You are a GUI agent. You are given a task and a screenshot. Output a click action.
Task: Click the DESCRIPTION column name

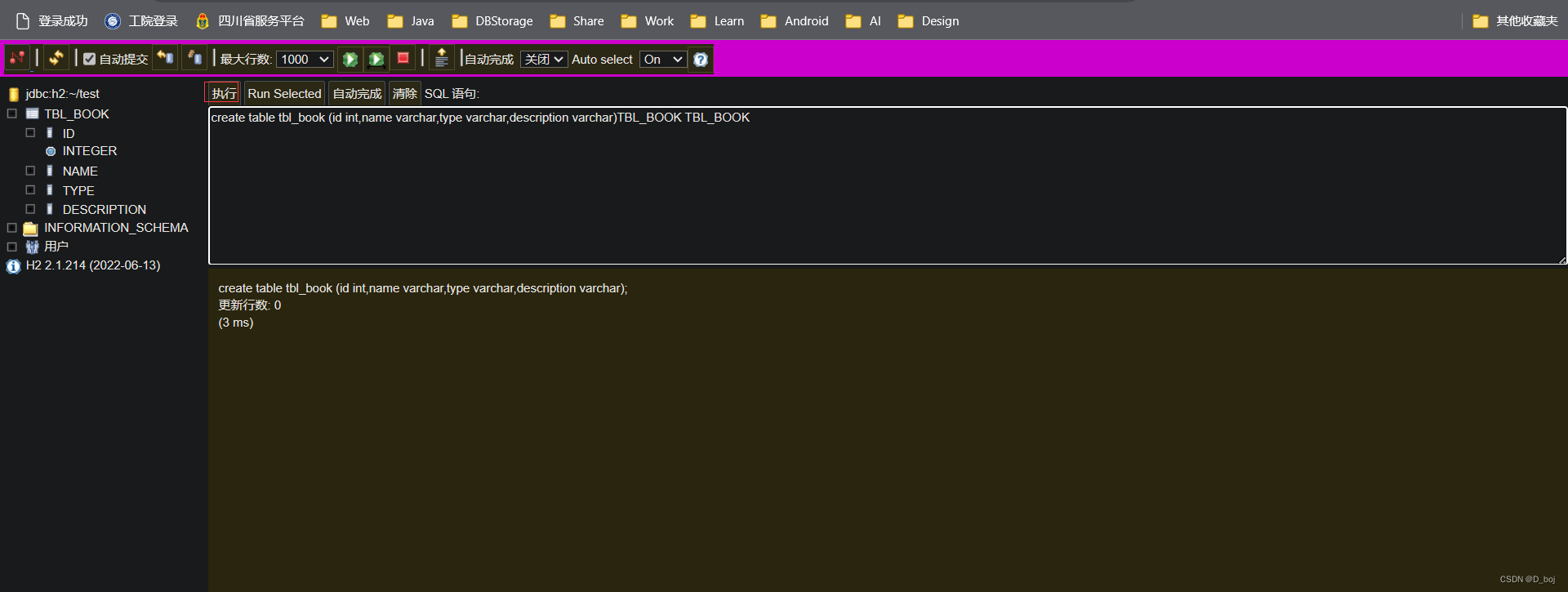pyautogui.click(x=105, y=210)
